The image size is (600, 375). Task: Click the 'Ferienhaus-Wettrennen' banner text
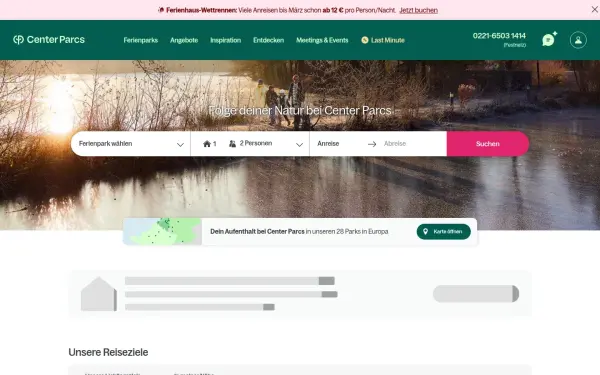[201, 10]
